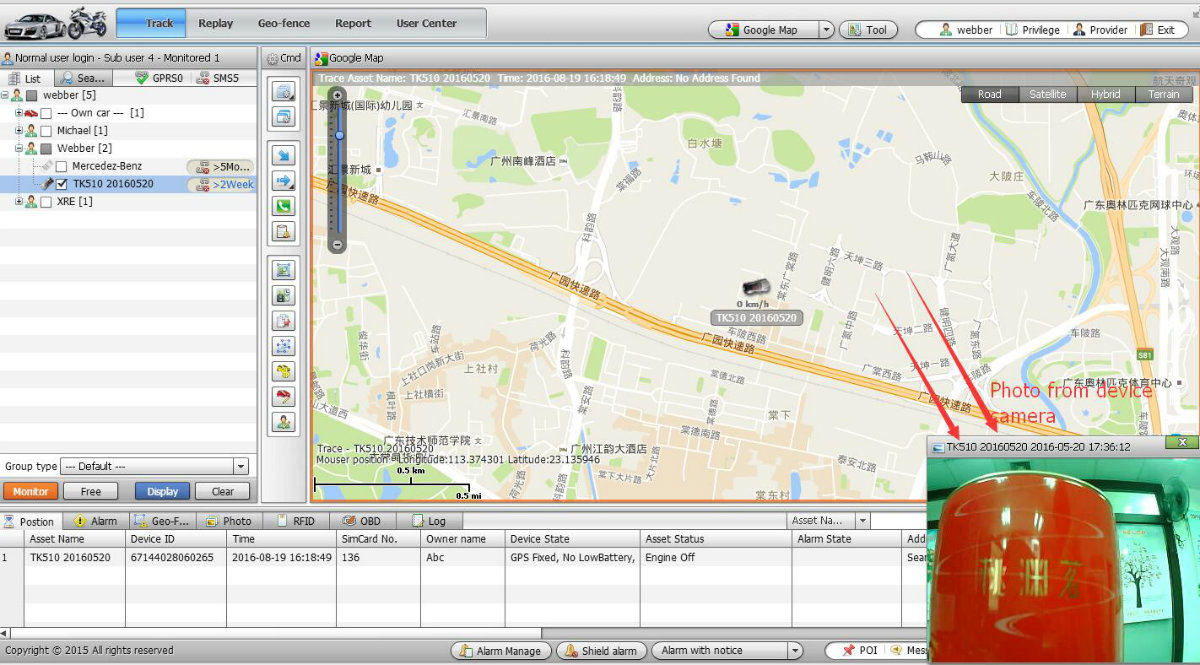1200x665 pixels.
Task: Click the map selection frame icon
Action: point(283,270)
